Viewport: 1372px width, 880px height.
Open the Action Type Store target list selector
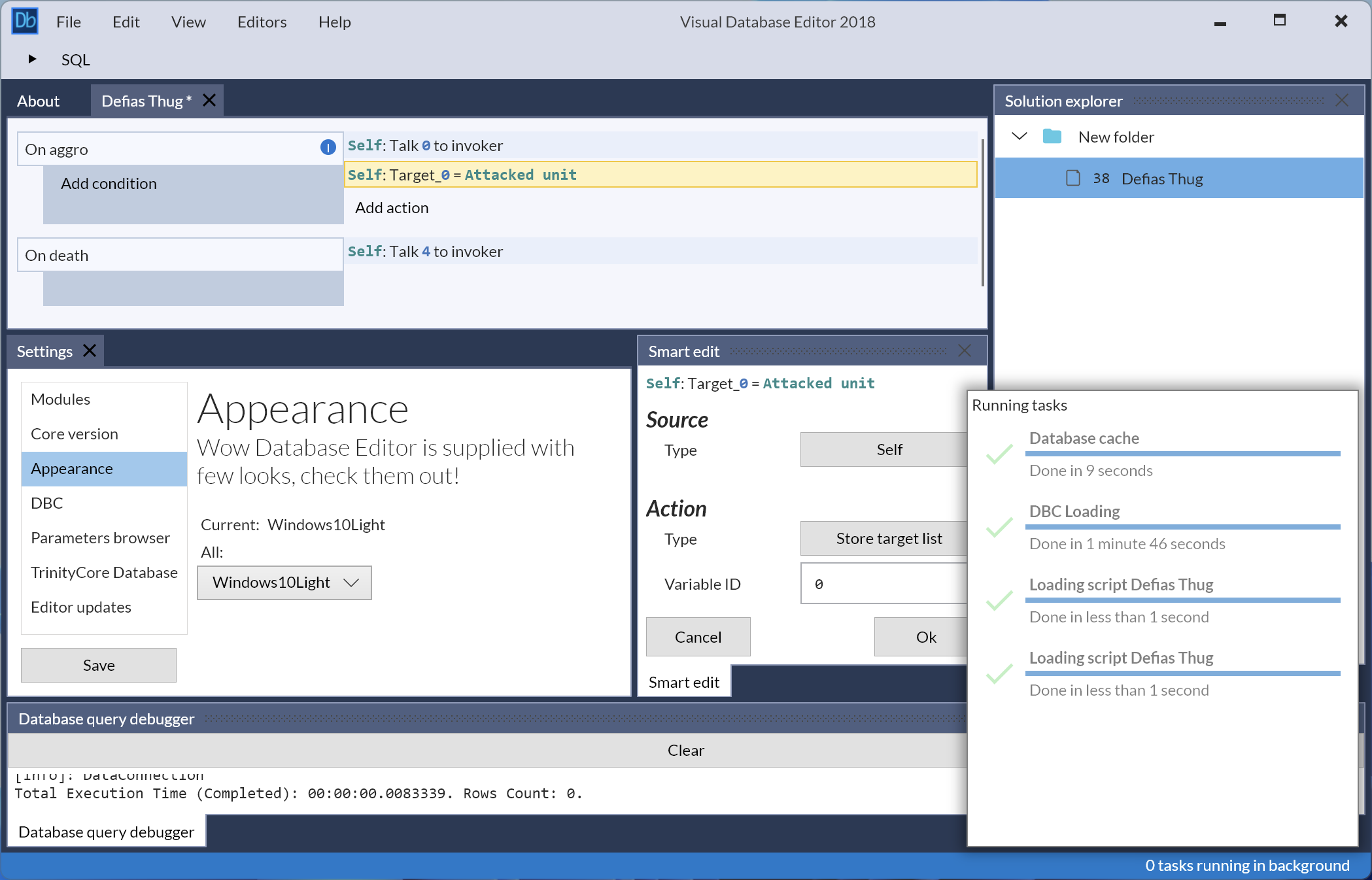click(x=888, y=538)
